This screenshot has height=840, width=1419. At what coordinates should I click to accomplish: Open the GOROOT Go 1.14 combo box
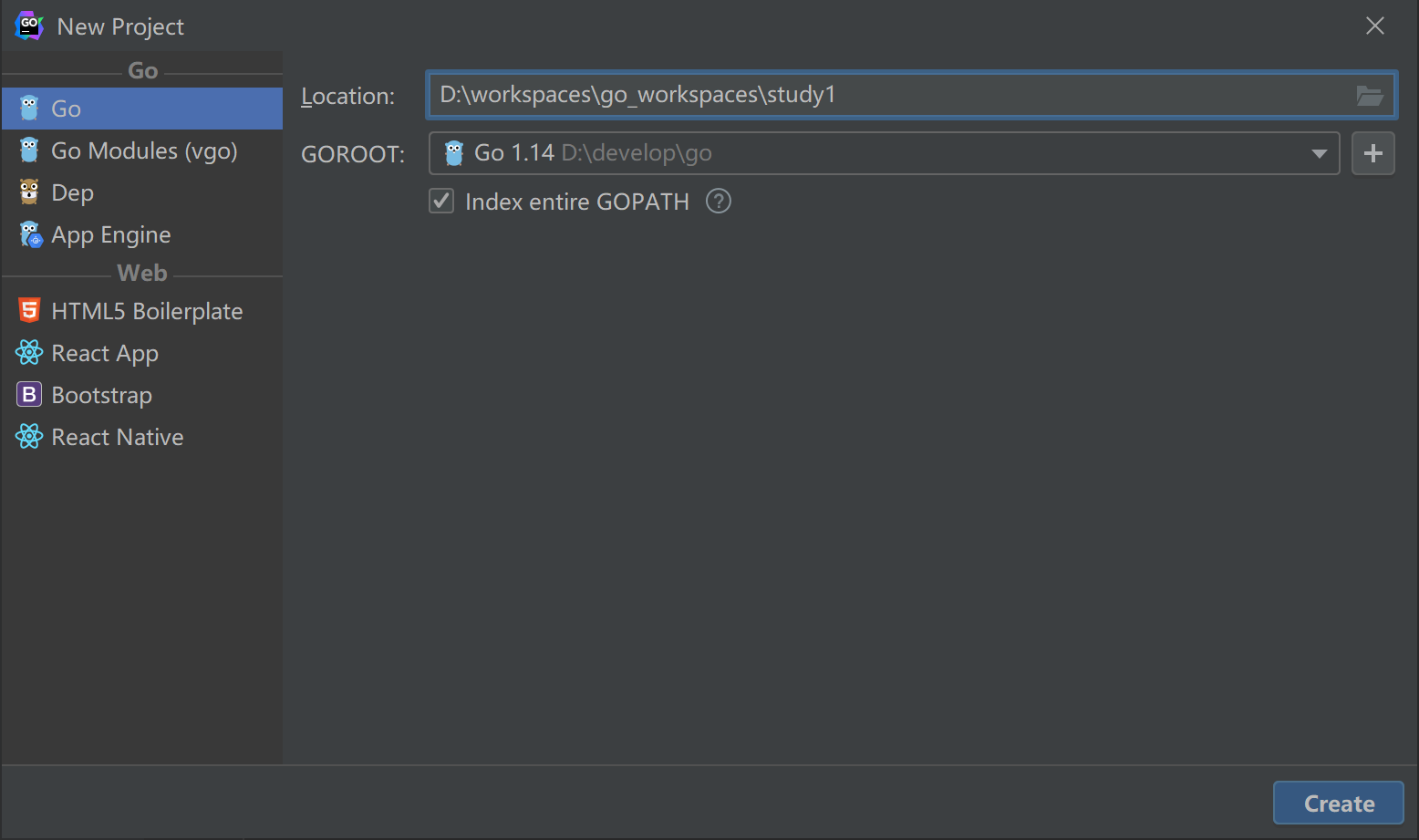pos(866,153)
